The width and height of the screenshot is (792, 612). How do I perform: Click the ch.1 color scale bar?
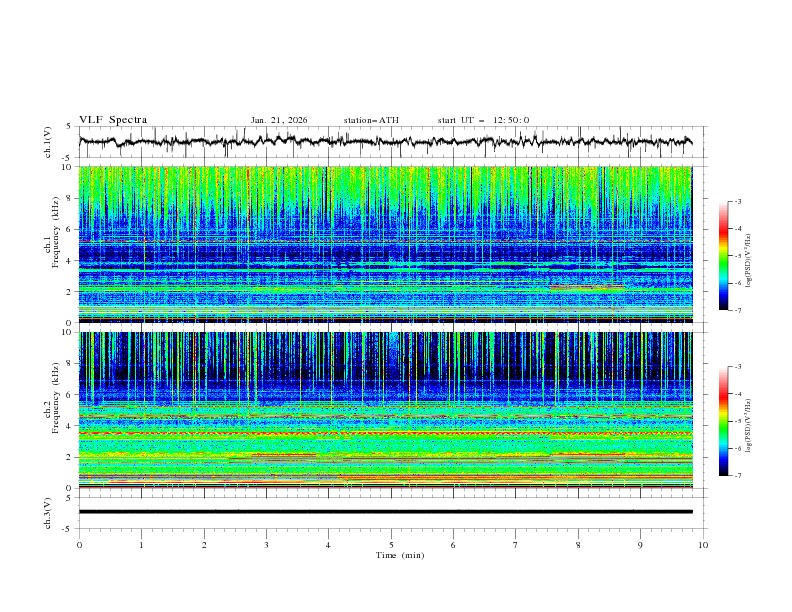(723, 256)
